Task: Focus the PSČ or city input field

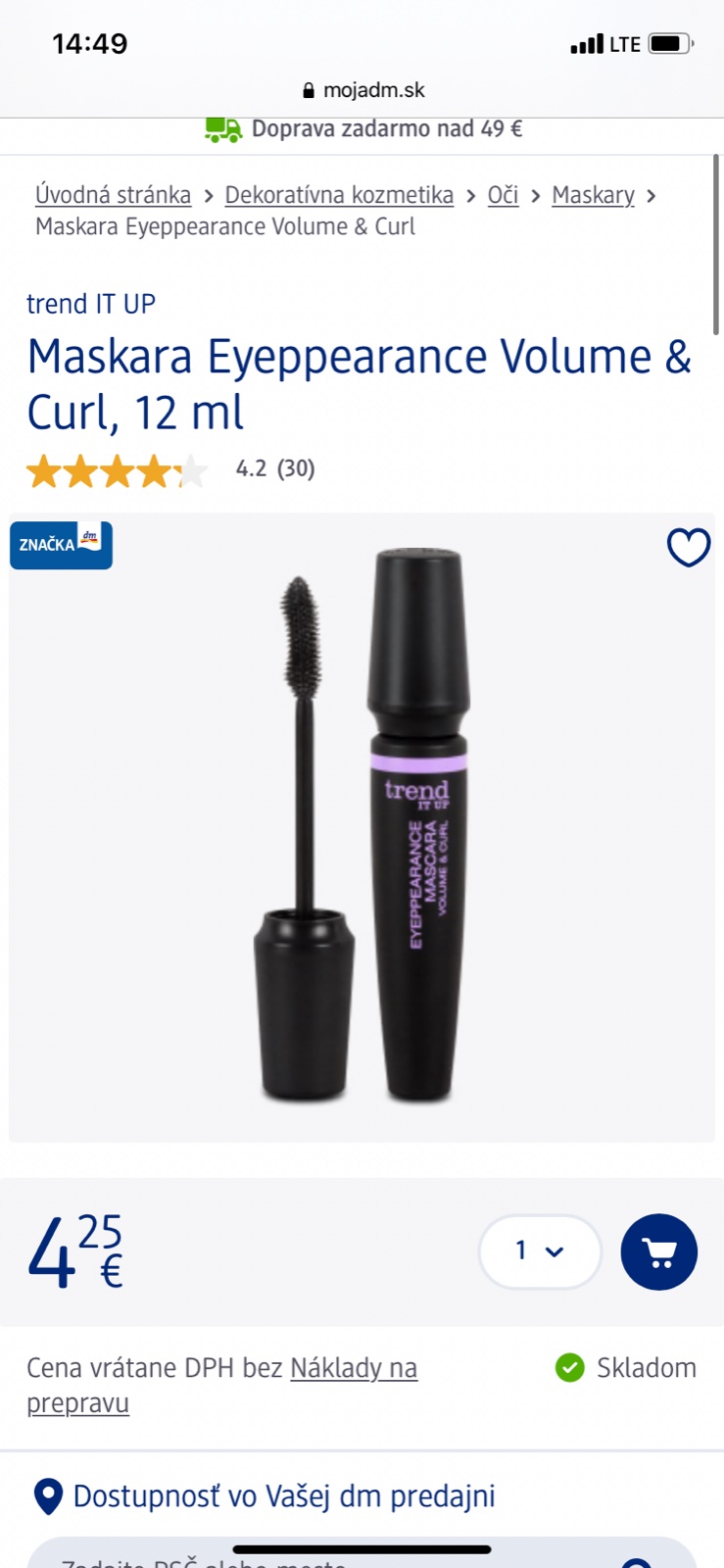Action: (x=362, y=1553)
